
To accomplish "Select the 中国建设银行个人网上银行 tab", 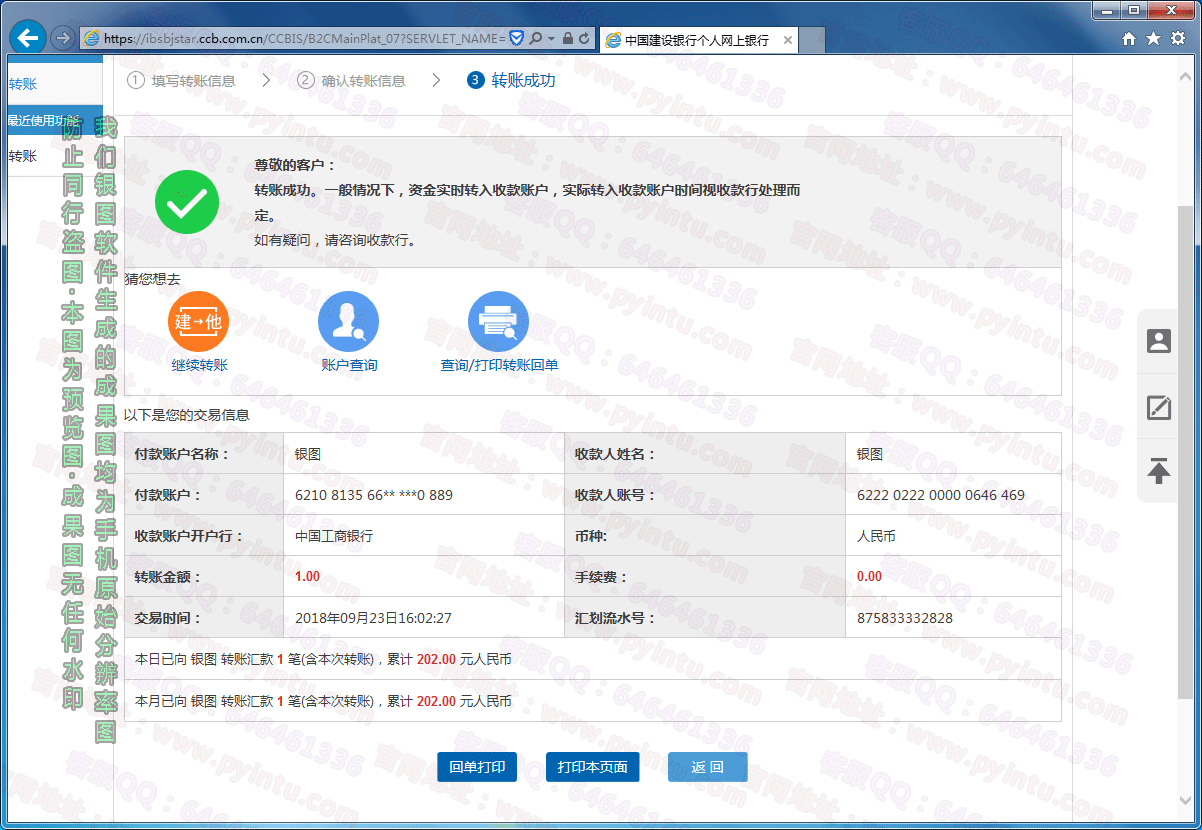I will click(x=698, y=40).
